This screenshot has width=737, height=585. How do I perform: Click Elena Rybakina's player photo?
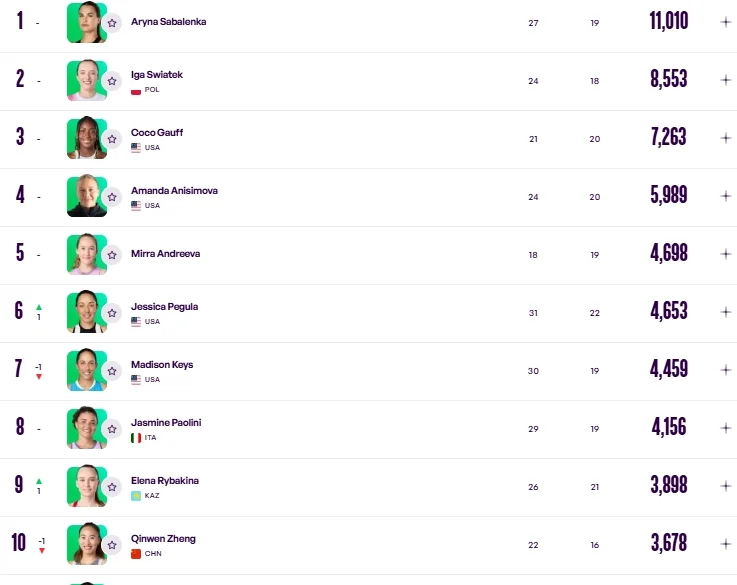click(x=85, y=486)
